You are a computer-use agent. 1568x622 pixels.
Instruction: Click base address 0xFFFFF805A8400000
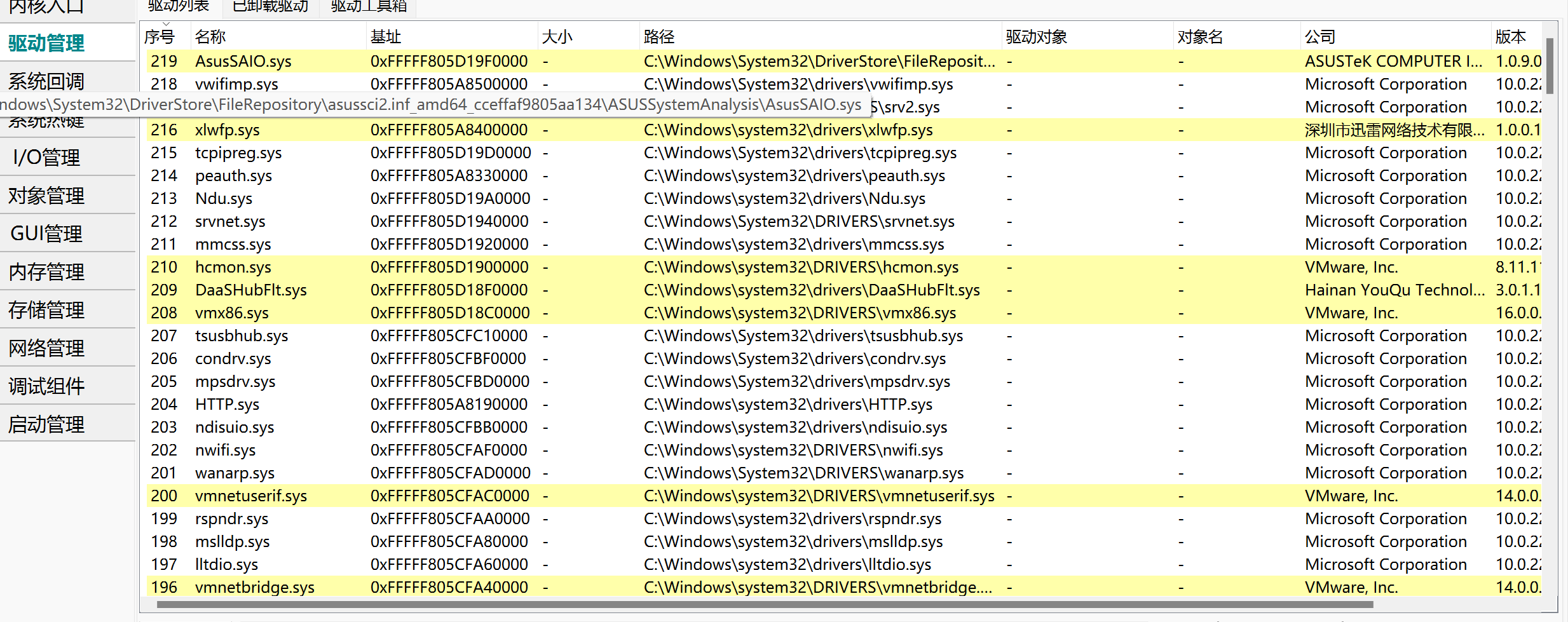449,130
